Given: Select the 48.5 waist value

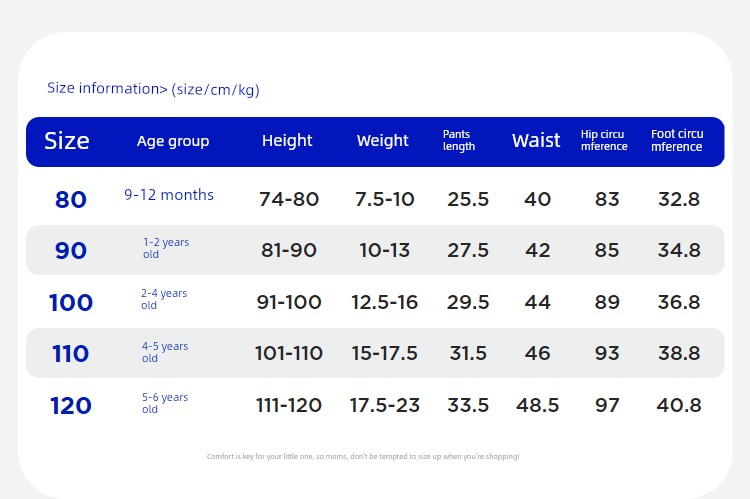Looking at the screenshot, I should [537, 405].
